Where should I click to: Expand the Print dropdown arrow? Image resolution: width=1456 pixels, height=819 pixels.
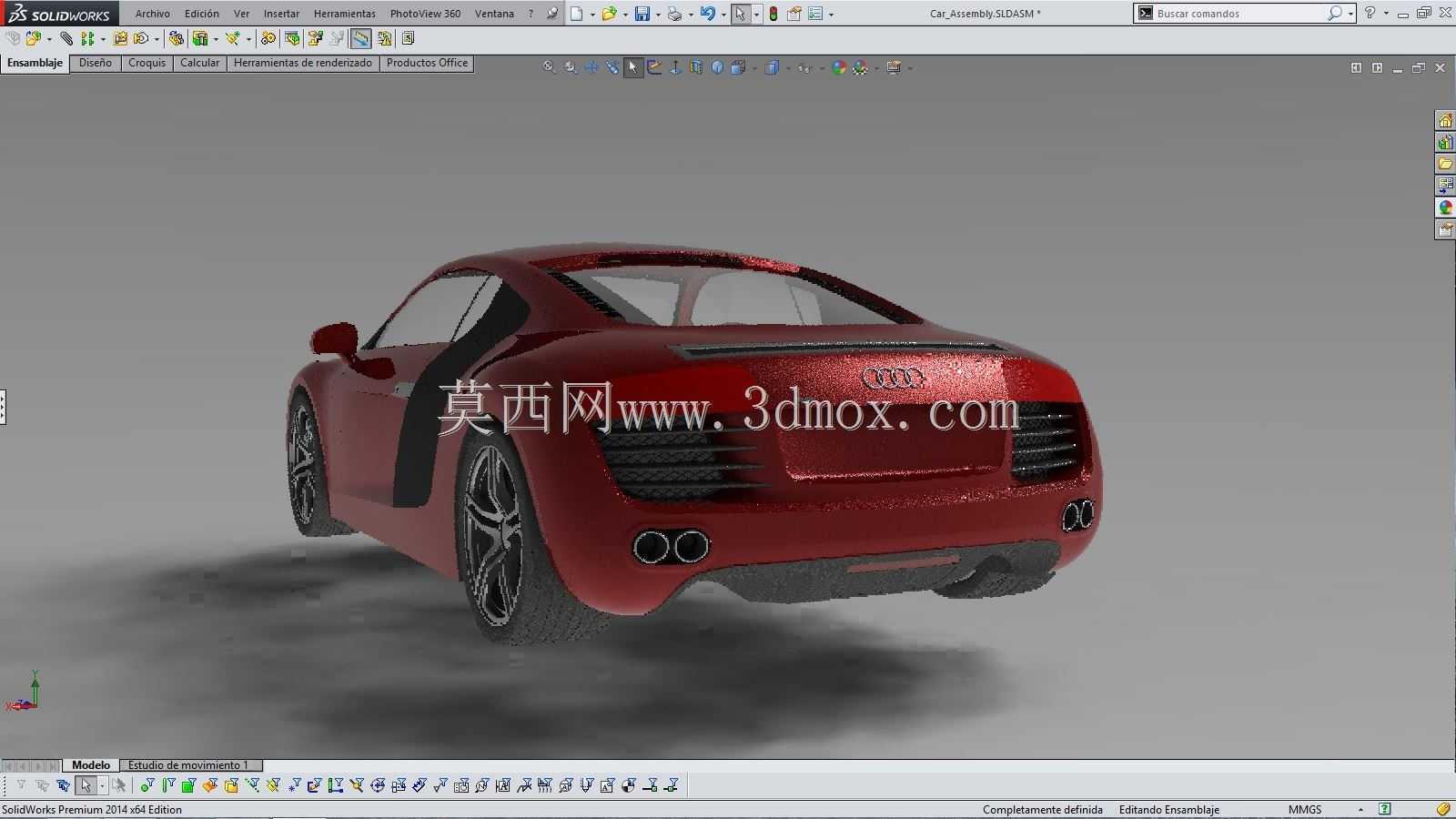coord(691,15)
